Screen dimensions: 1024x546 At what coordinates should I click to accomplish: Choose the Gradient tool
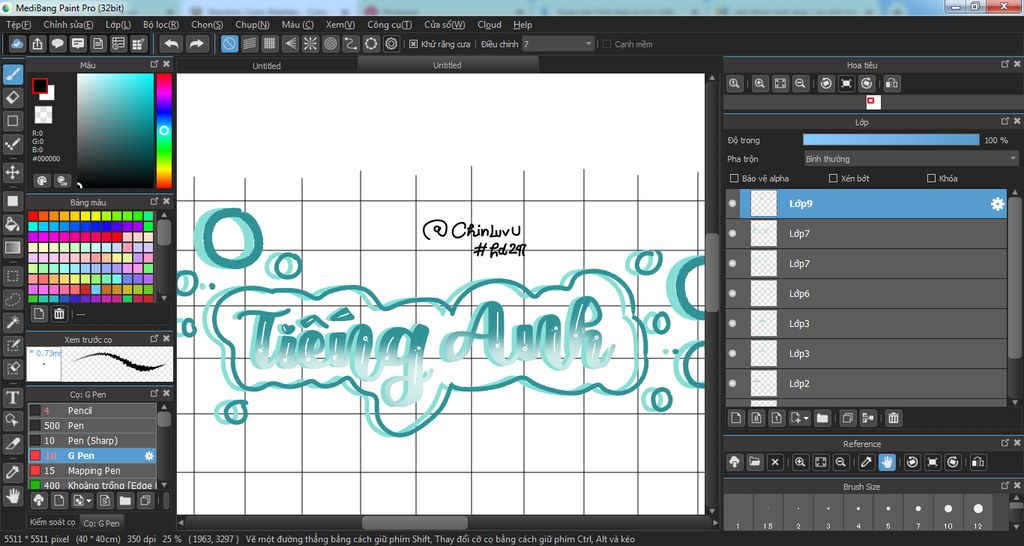[12, 248]
